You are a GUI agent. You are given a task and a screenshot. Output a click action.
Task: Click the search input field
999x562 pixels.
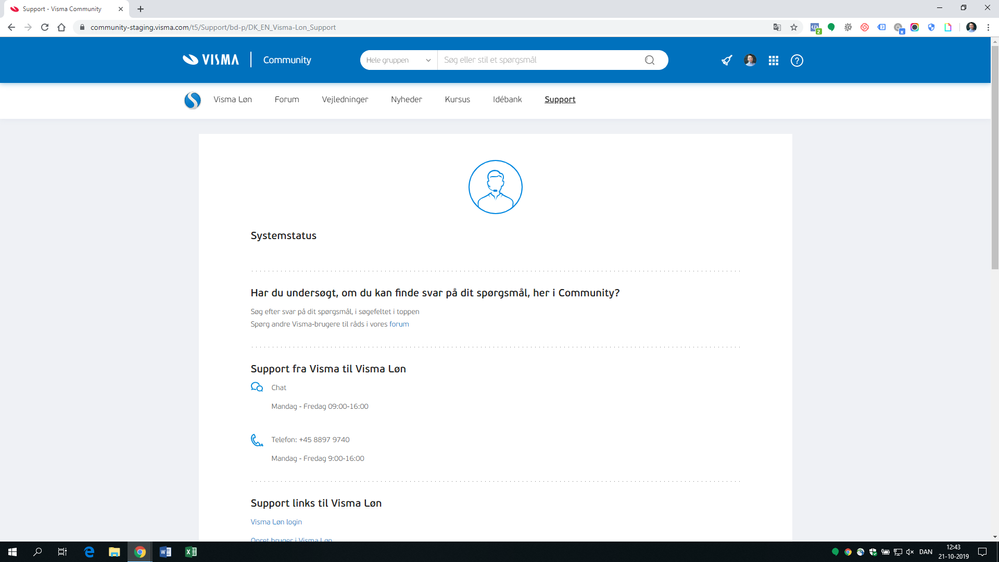pos(542,60)
